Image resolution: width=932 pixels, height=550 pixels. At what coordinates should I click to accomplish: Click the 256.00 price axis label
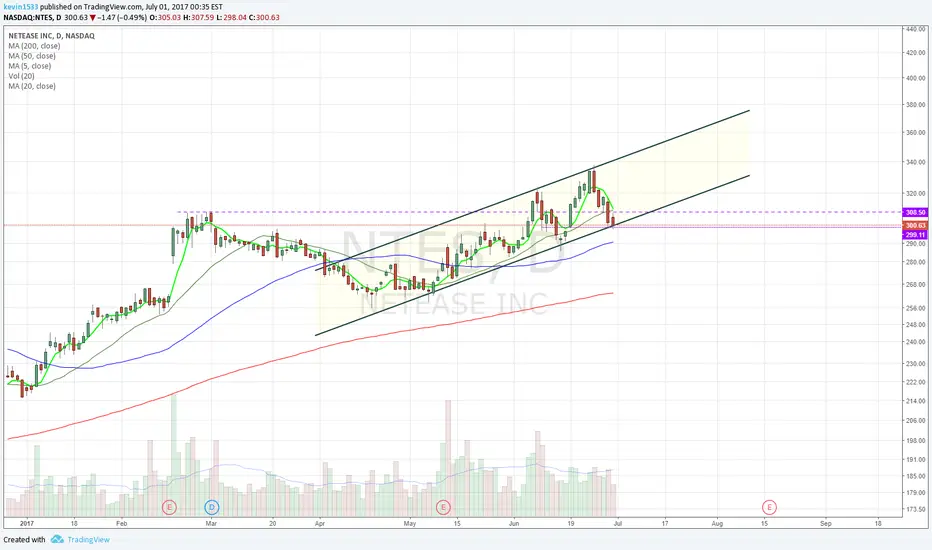click(x=915, y=308)
